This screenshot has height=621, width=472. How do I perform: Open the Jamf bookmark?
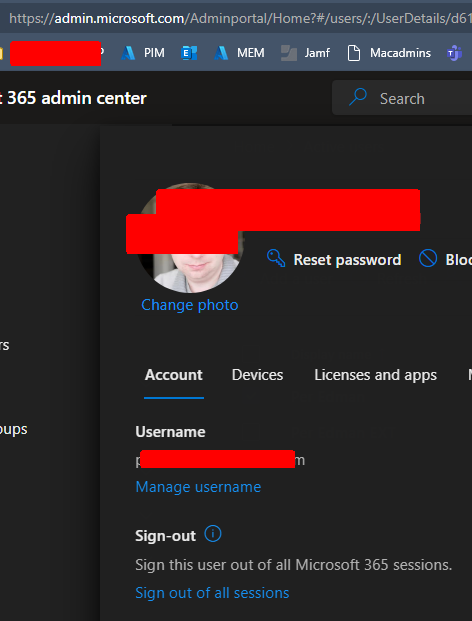(305, 53)
